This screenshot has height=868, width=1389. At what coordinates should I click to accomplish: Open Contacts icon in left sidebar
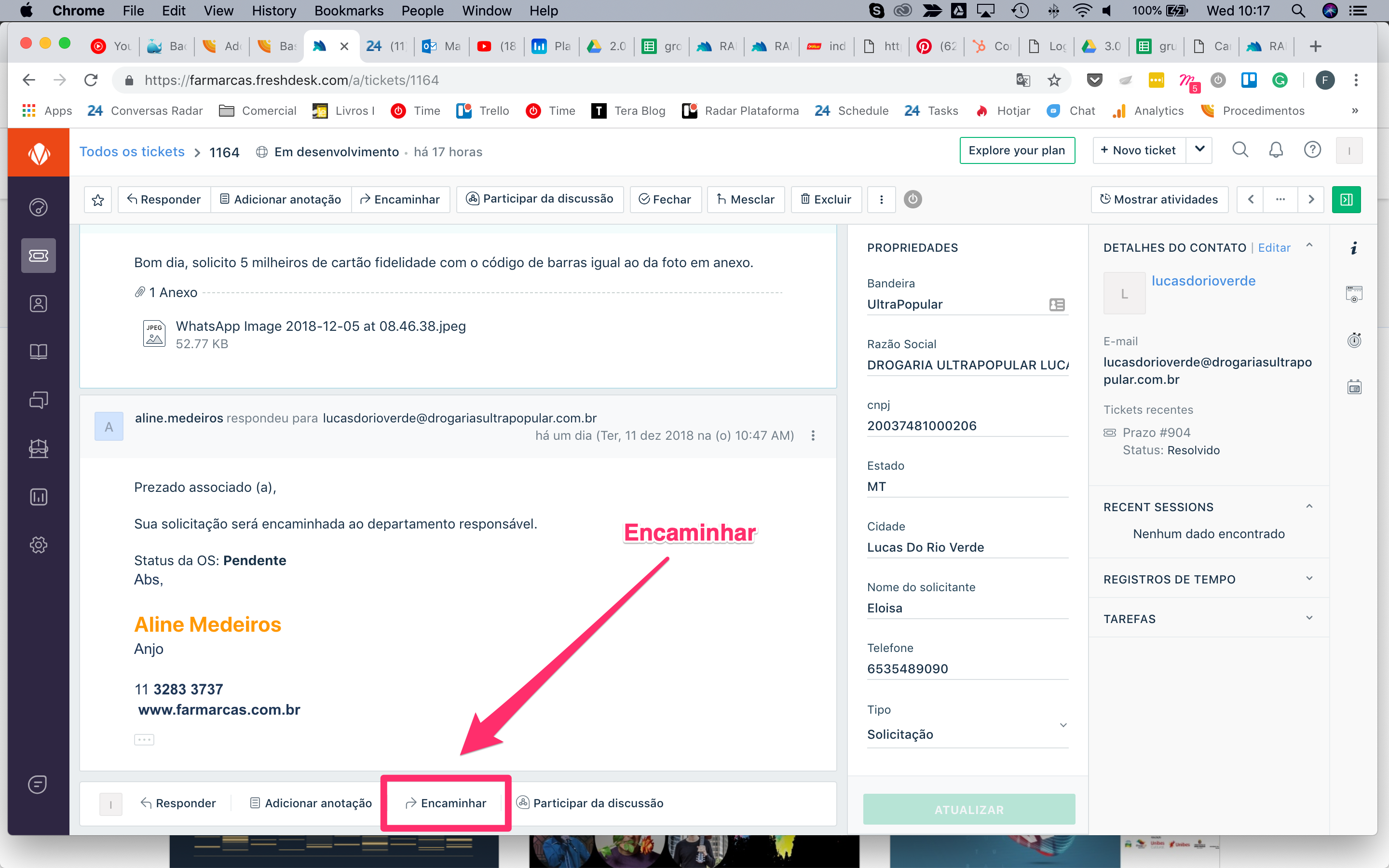[39, 304]
